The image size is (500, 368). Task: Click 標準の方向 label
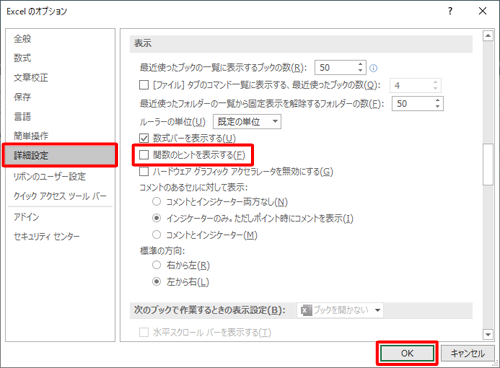coord(162,251)
